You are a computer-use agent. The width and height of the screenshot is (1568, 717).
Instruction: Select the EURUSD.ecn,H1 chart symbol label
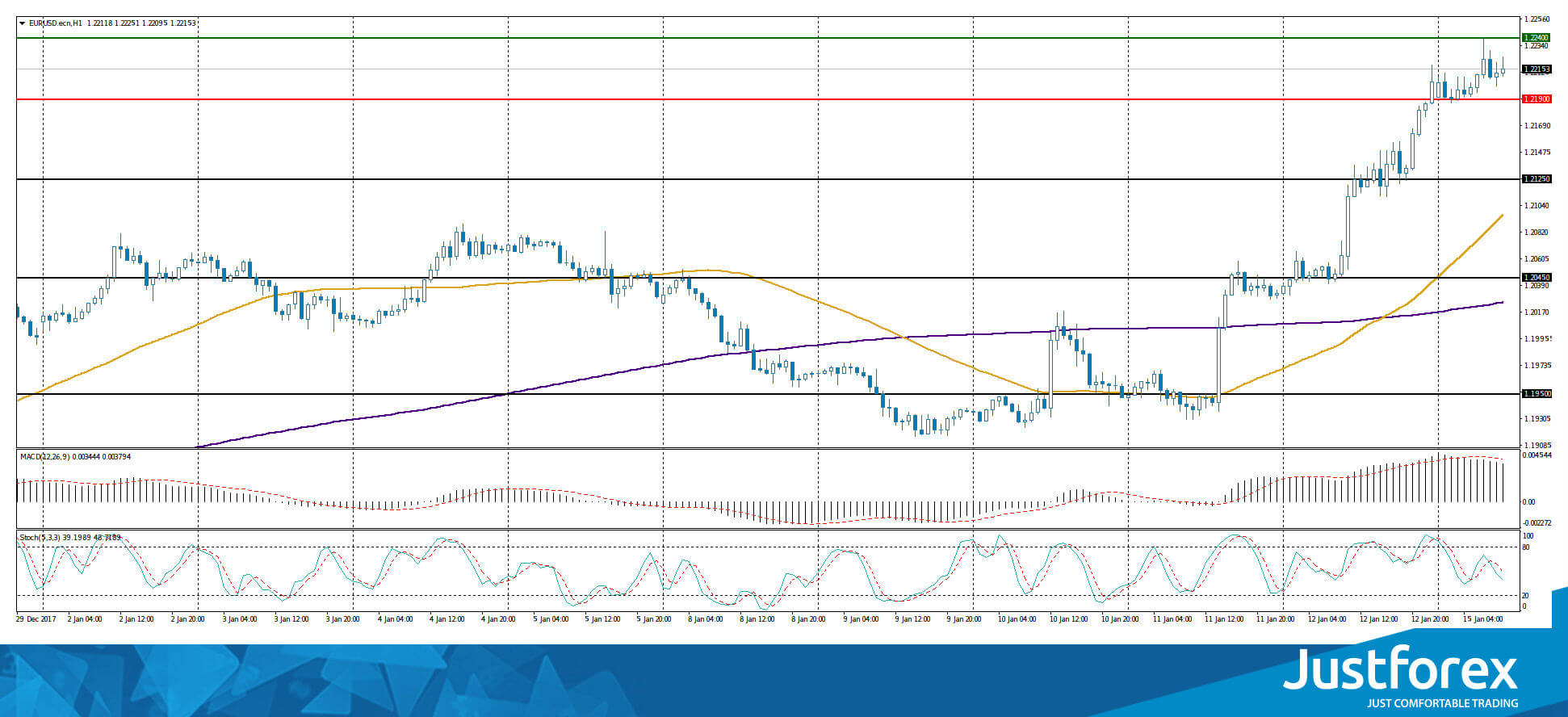point(55,23)
